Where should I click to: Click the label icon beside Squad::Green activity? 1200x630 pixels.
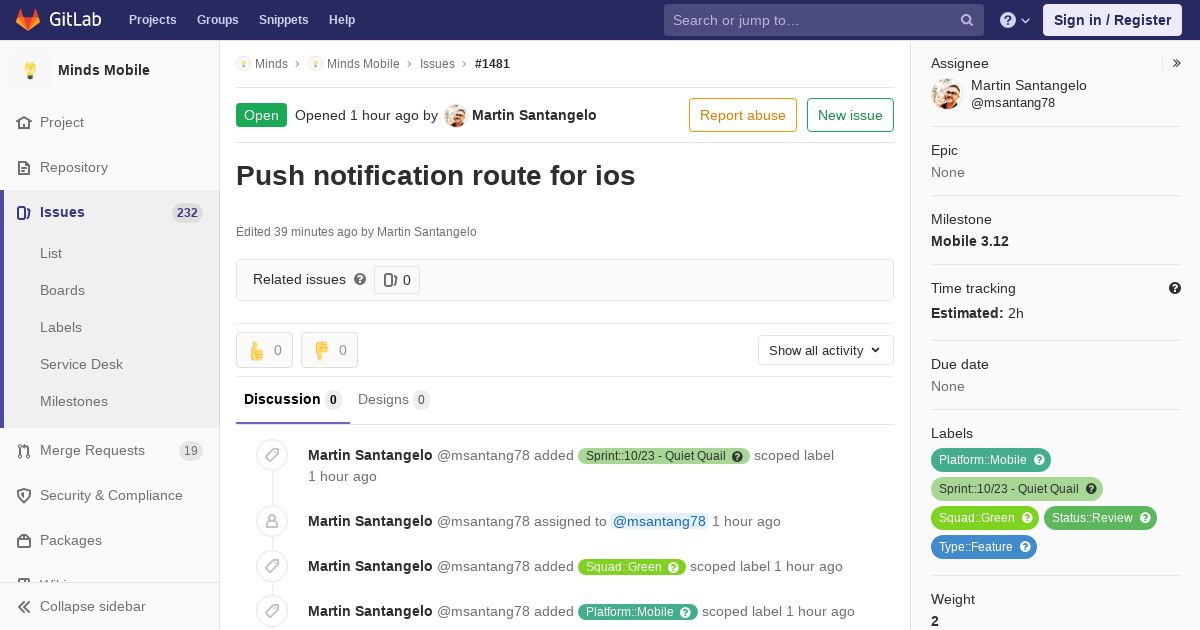click(x=272, y=566)
